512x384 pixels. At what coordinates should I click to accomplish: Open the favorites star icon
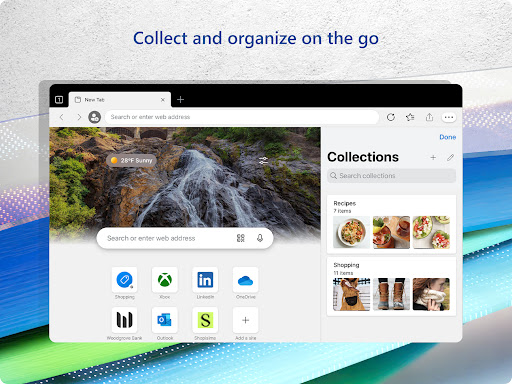(410, 117)
